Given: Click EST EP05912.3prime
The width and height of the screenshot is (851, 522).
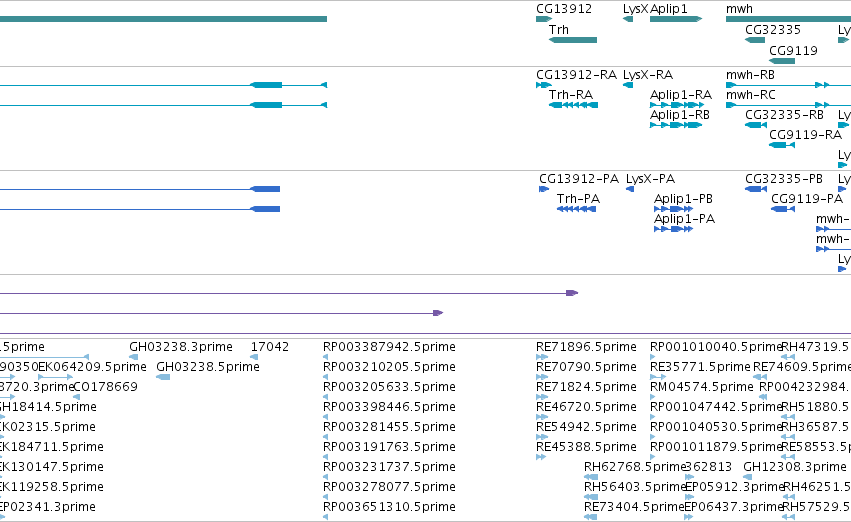Looking at the screenshot, I should pyautogui.click(x=734, y=487).
